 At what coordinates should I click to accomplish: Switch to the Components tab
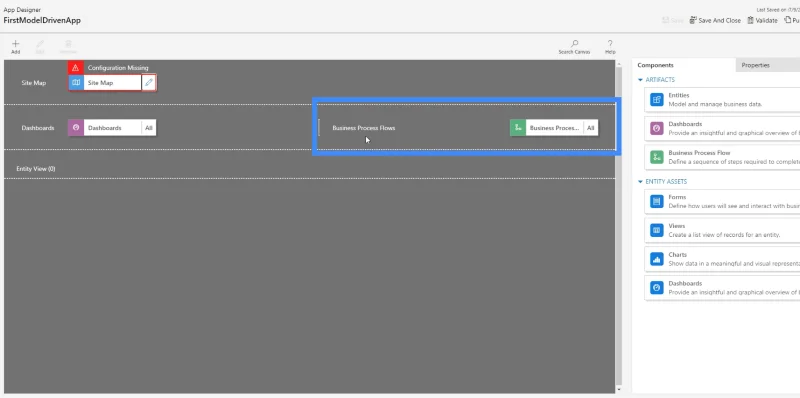[684, 65]
